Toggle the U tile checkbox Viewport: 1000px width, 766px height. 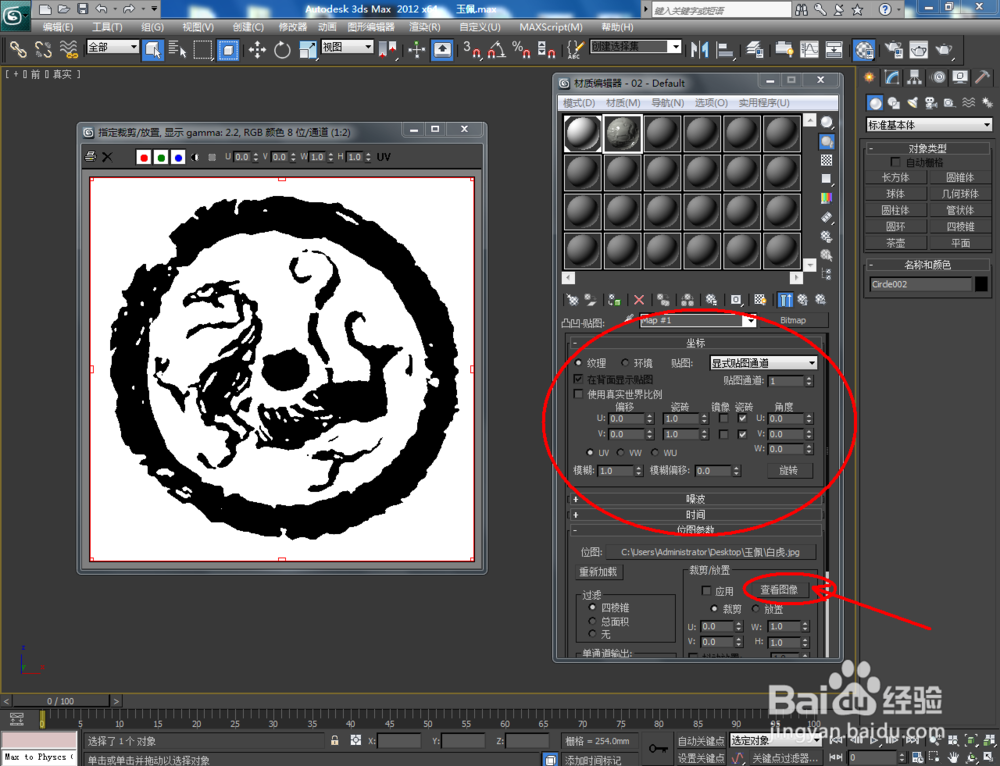pos(742,418)
